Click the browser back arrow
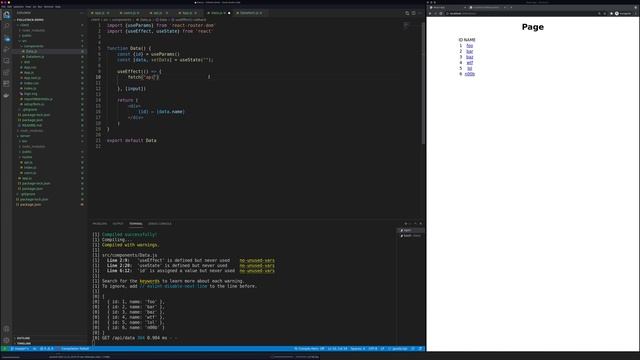 point(430,13)
